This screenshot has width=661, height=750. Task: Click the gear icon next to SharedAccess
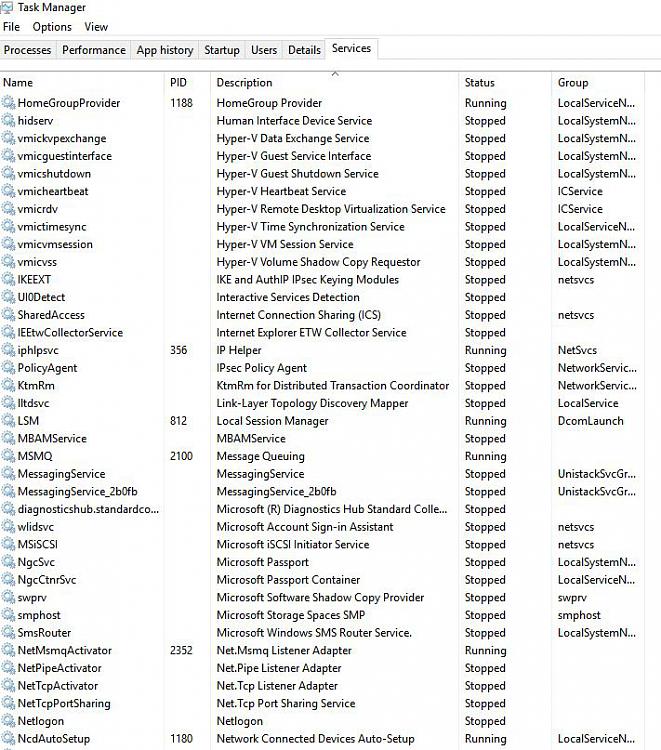8,315
